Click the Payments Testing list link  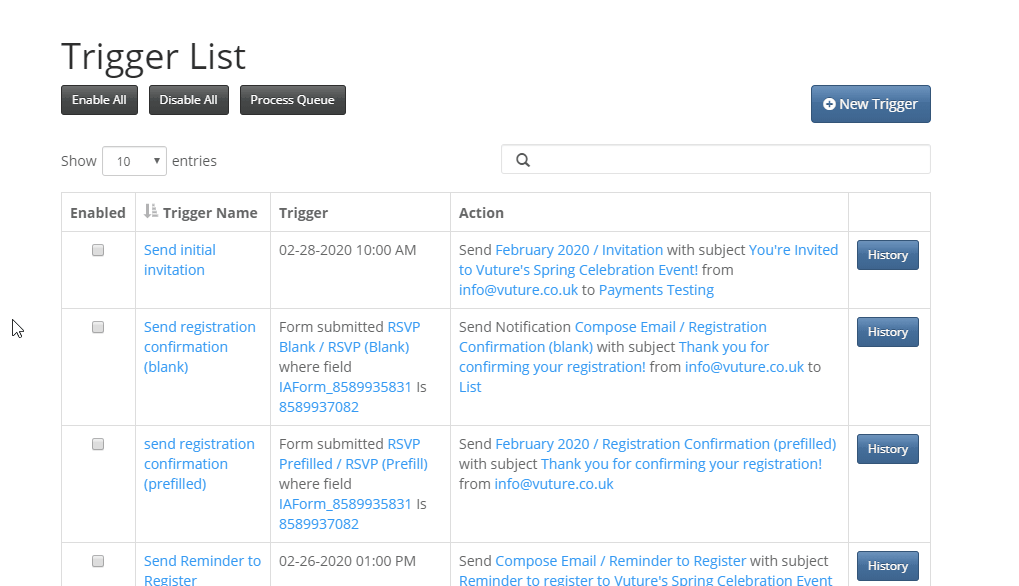click(656, 290)
